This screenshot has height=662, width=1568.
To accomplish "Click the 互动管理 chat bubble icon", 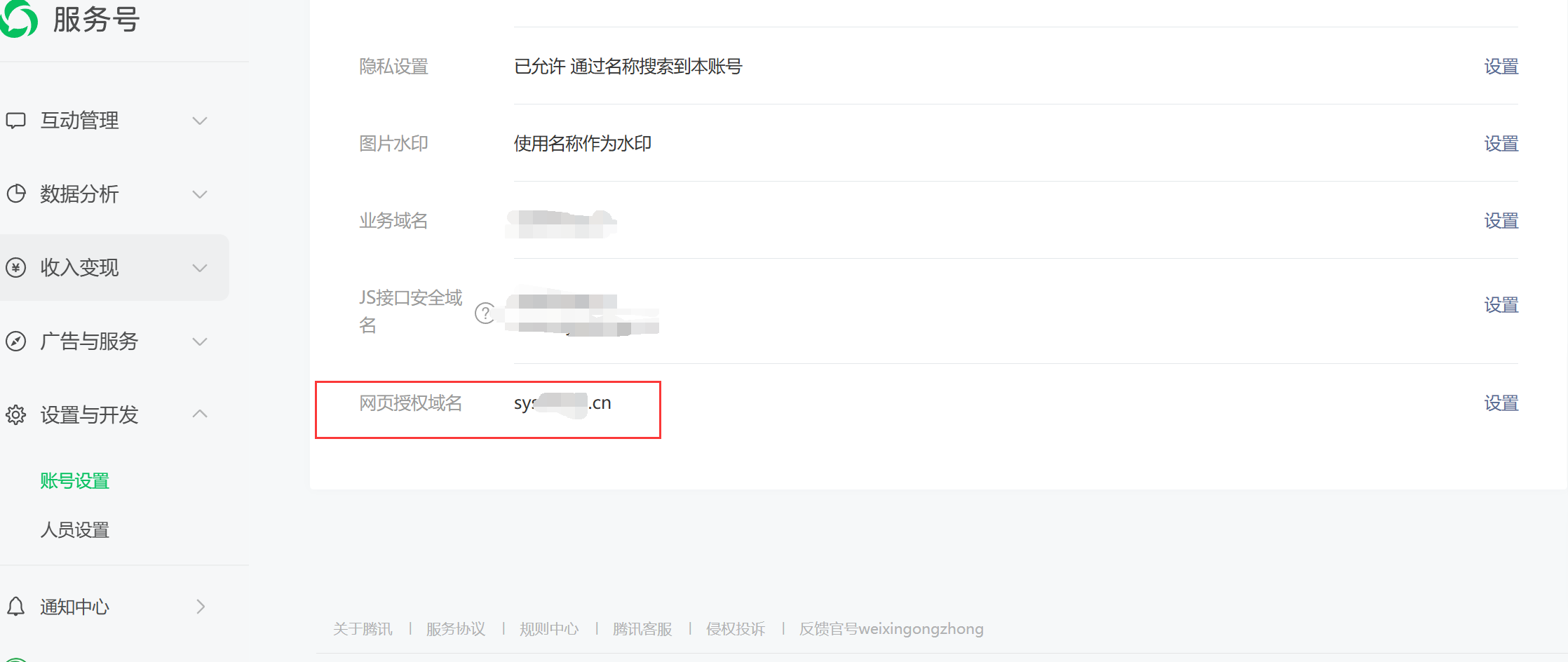I will click(16, 121).
